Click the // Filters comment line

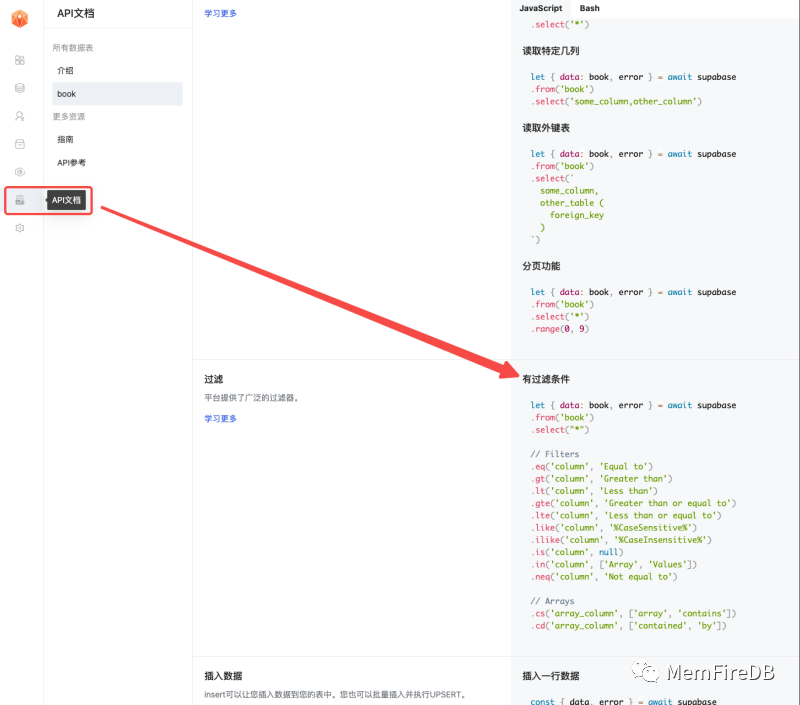pyautogui.click(x=555, y=454)
